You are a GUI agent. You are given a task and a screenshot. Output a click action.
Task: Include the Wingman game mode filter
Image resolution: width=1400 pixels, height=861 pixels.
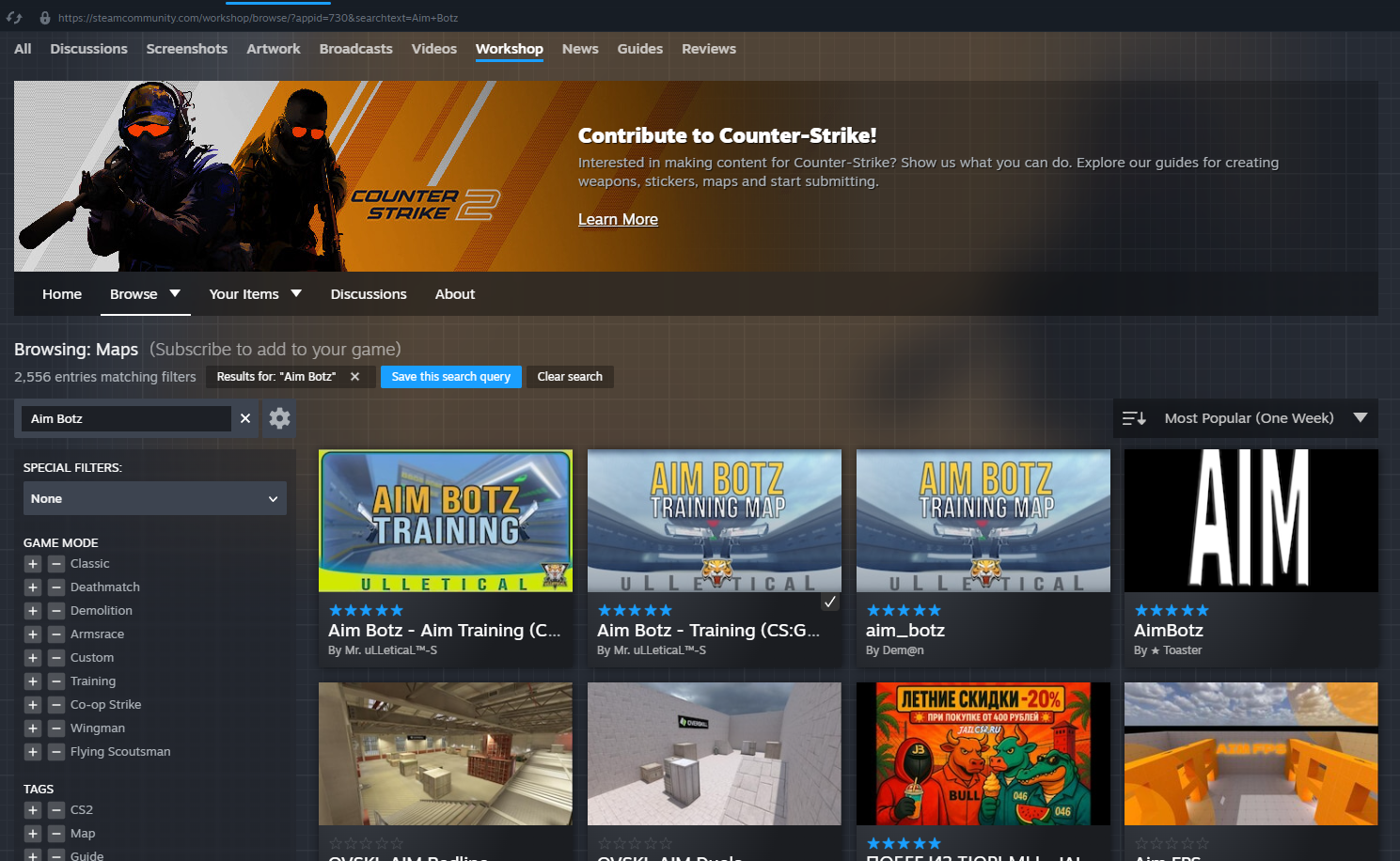[33, 728]
